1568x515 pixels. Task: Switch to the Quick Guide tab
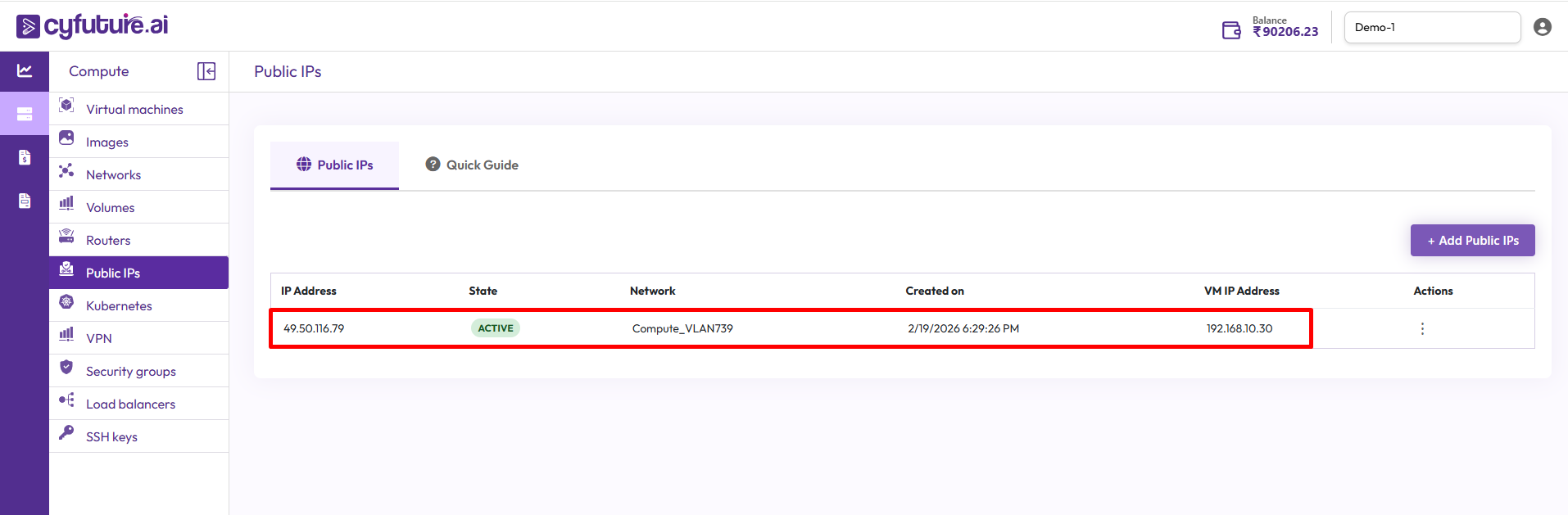472,165
